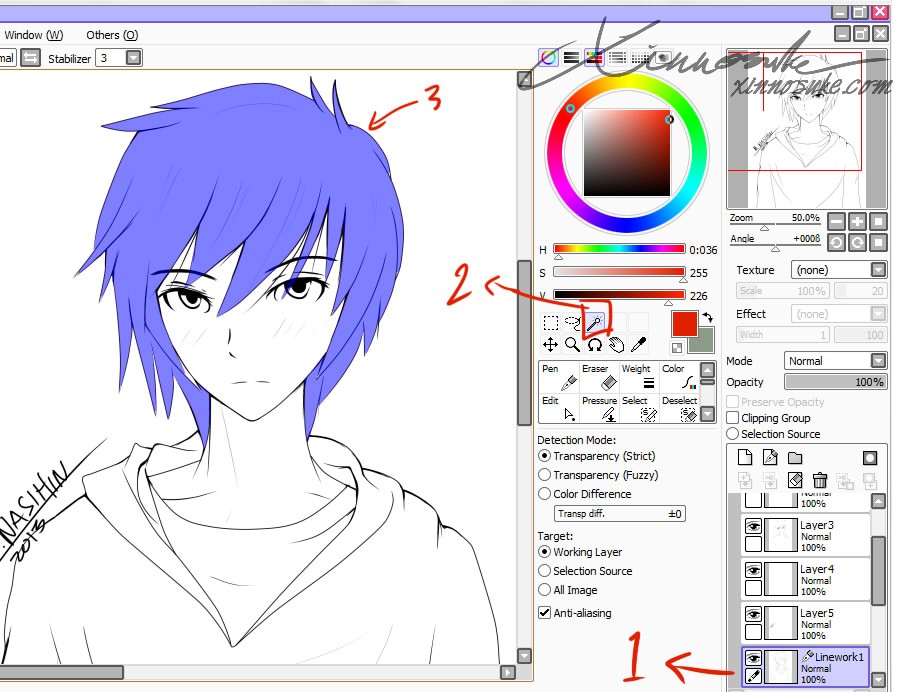Select the Layer4 layer row
This screenshot has height=692, width=902.
805,579
